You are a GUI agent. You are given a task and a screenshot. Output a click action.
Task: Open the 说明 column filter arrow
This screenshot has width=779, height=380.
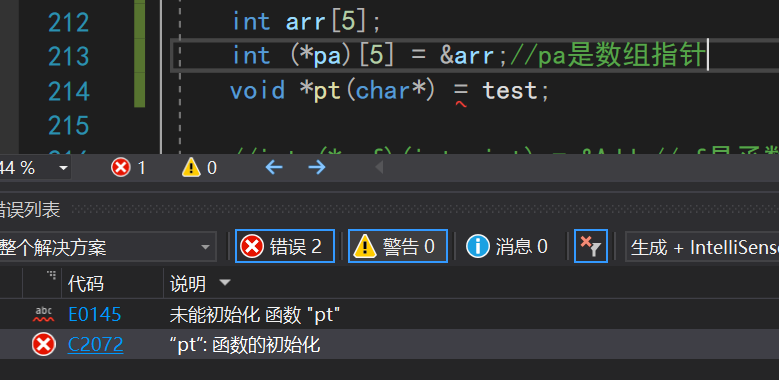[225, 283]
